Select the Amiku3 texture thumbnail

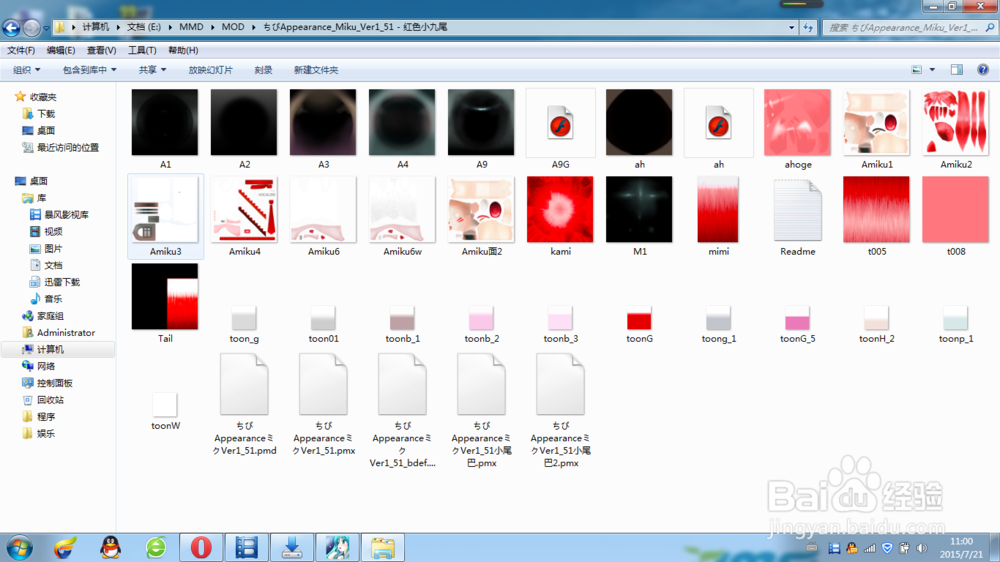(165, 210)
